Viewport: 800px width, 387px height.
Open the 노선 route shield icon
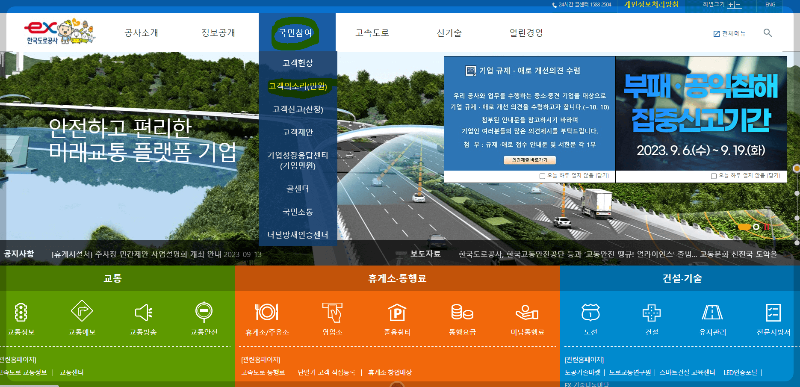tap(590, 312)
